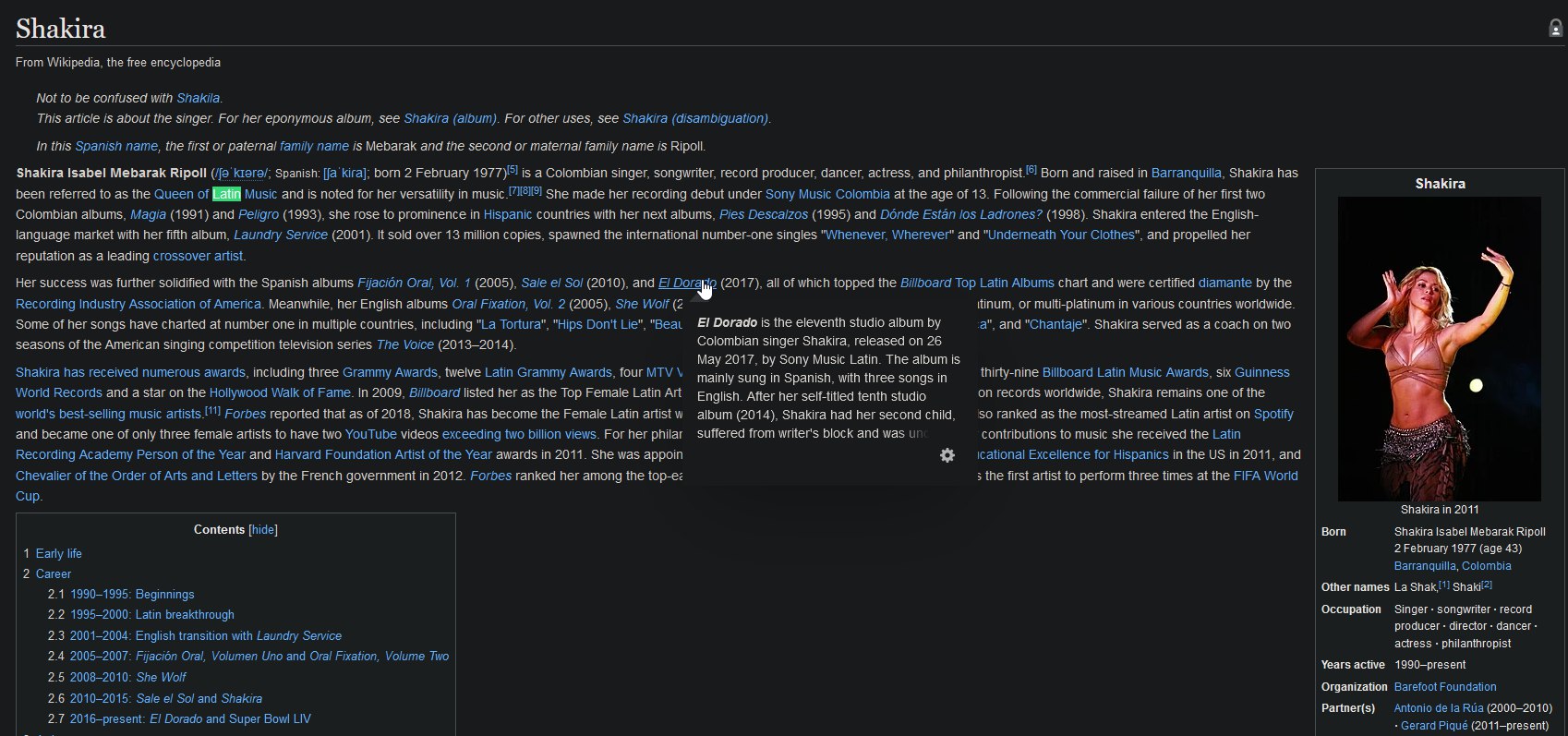Viewport: 1568px width, 736px height.
Task: Click citation [6] after philanthropist
Action: (1031, 170)
